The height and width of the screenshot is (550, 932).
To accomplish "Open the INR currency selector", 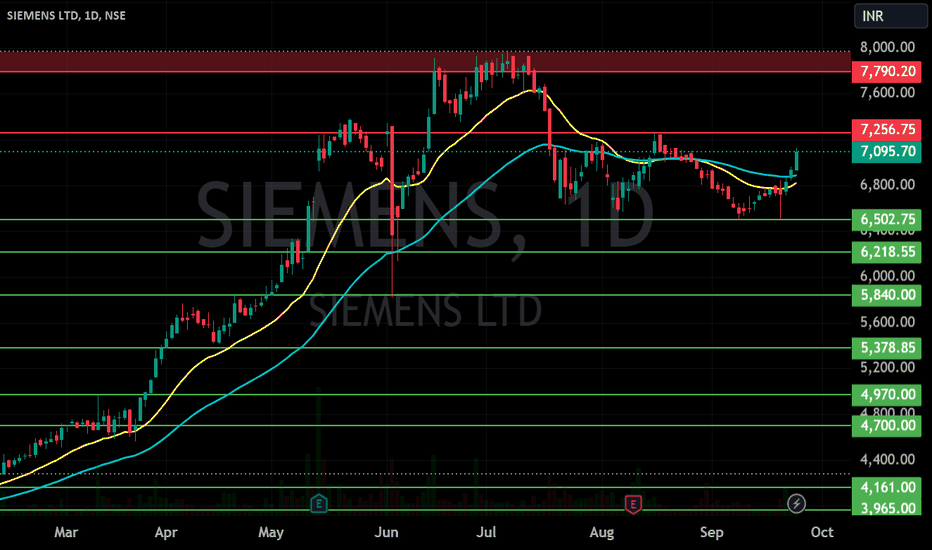I will coord(890,16).
